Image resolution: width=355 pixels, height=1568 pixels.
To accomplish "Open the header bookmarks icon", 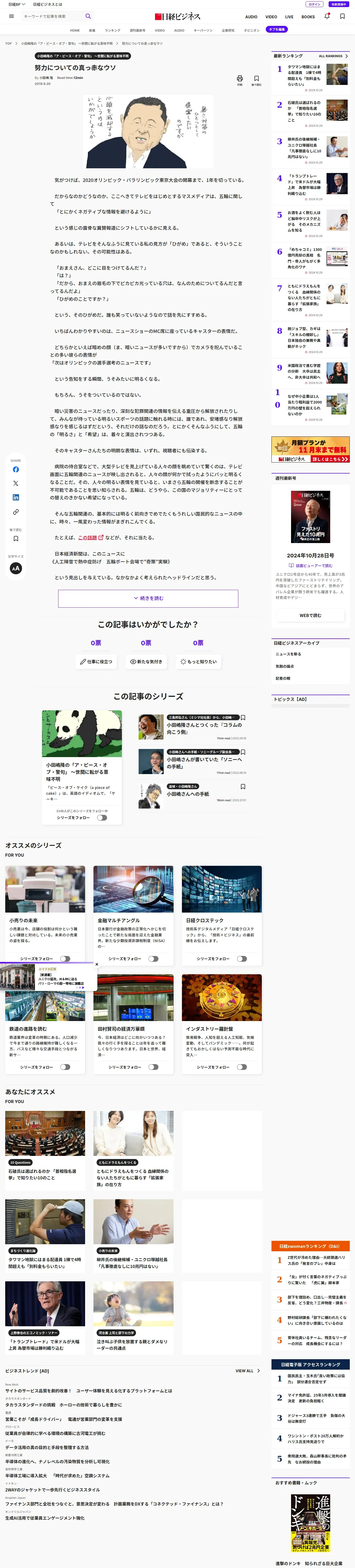I will [342, 16].
